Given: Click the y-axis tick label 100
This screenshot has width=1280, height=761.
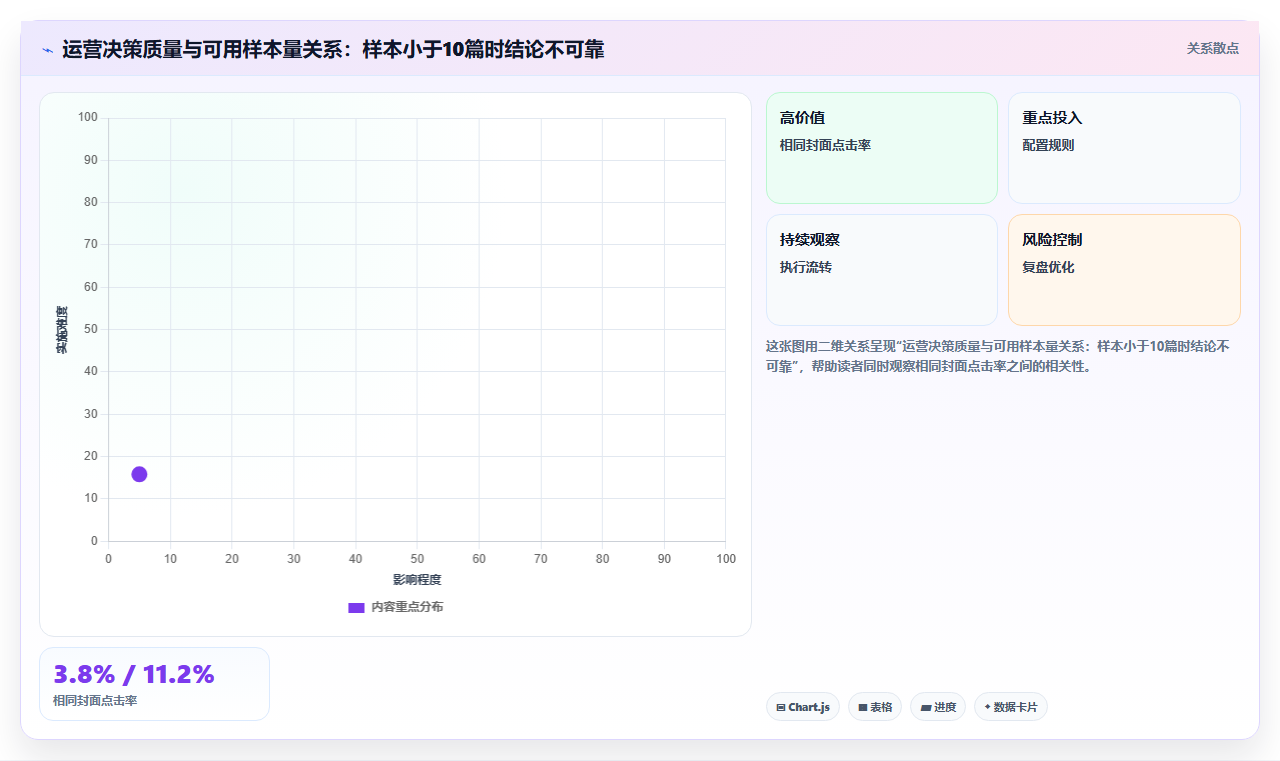Looking at the screenshot, I should [x=88, y=118].
